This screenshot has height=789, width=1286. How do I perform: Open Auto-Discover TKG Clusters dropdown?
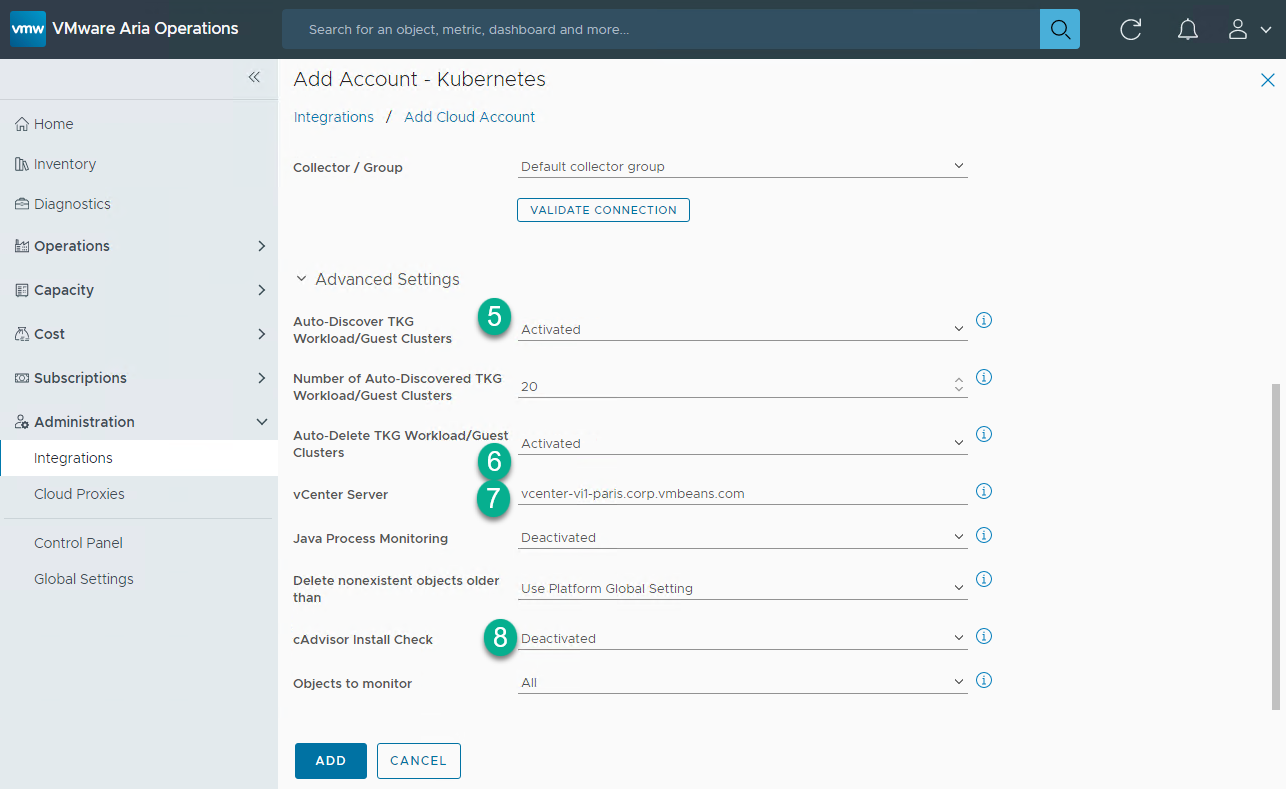pyautogui.click(x=742, y=329)
